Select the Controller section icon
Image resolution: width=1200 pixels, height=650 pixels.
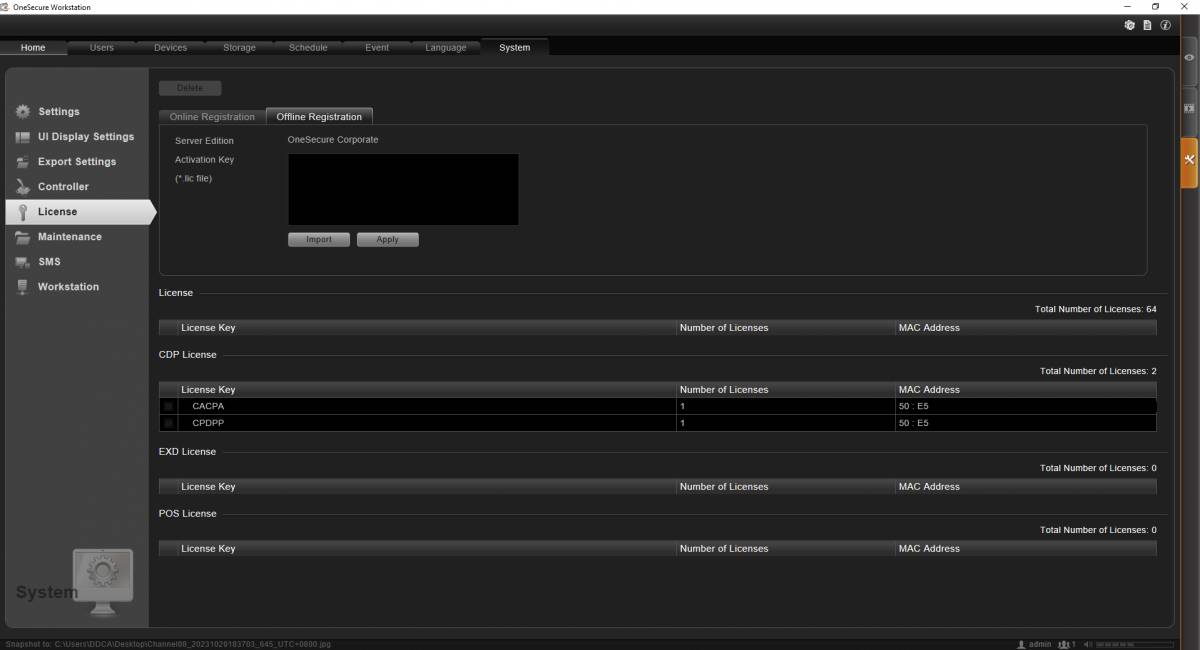coord(22,186)
